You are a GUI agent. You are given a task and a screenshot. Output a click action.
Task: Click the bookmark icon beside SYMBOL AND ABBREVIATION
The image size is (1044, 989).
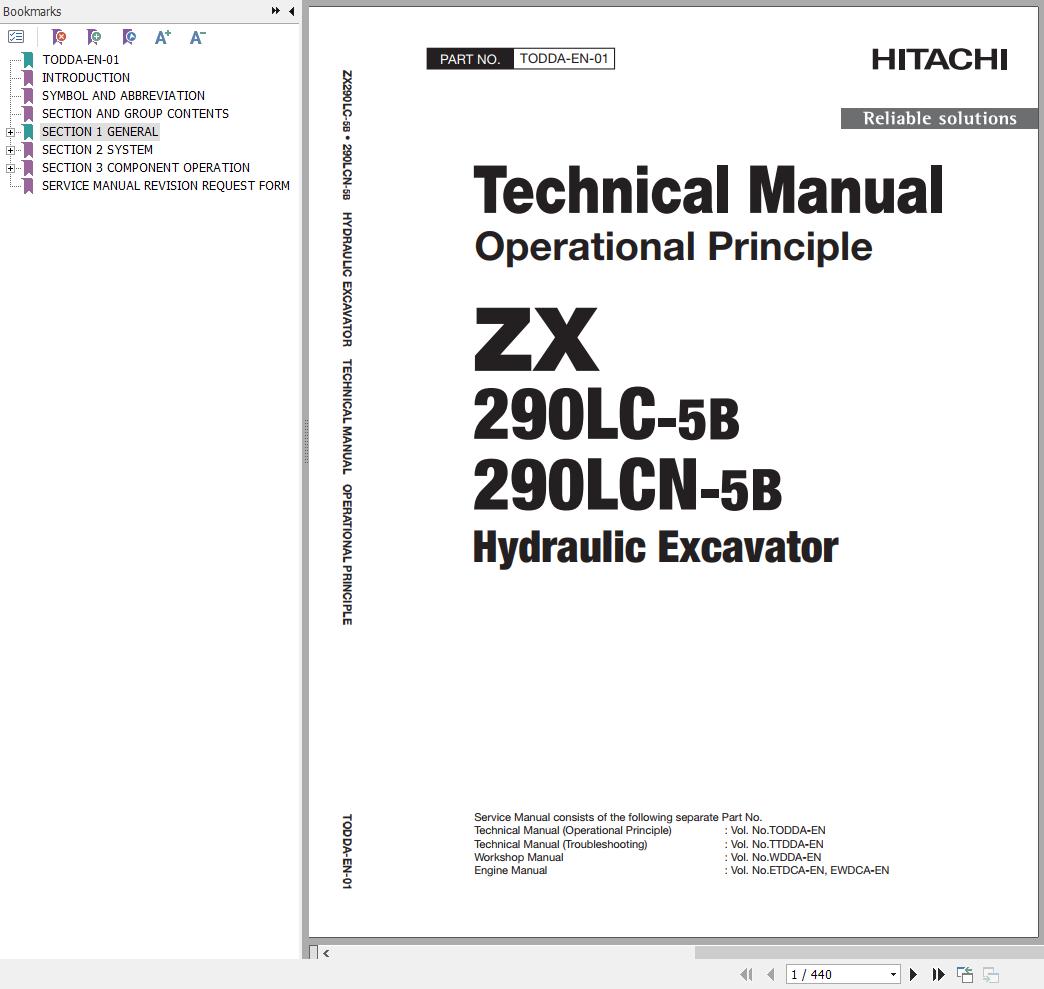tap(28, 96)
